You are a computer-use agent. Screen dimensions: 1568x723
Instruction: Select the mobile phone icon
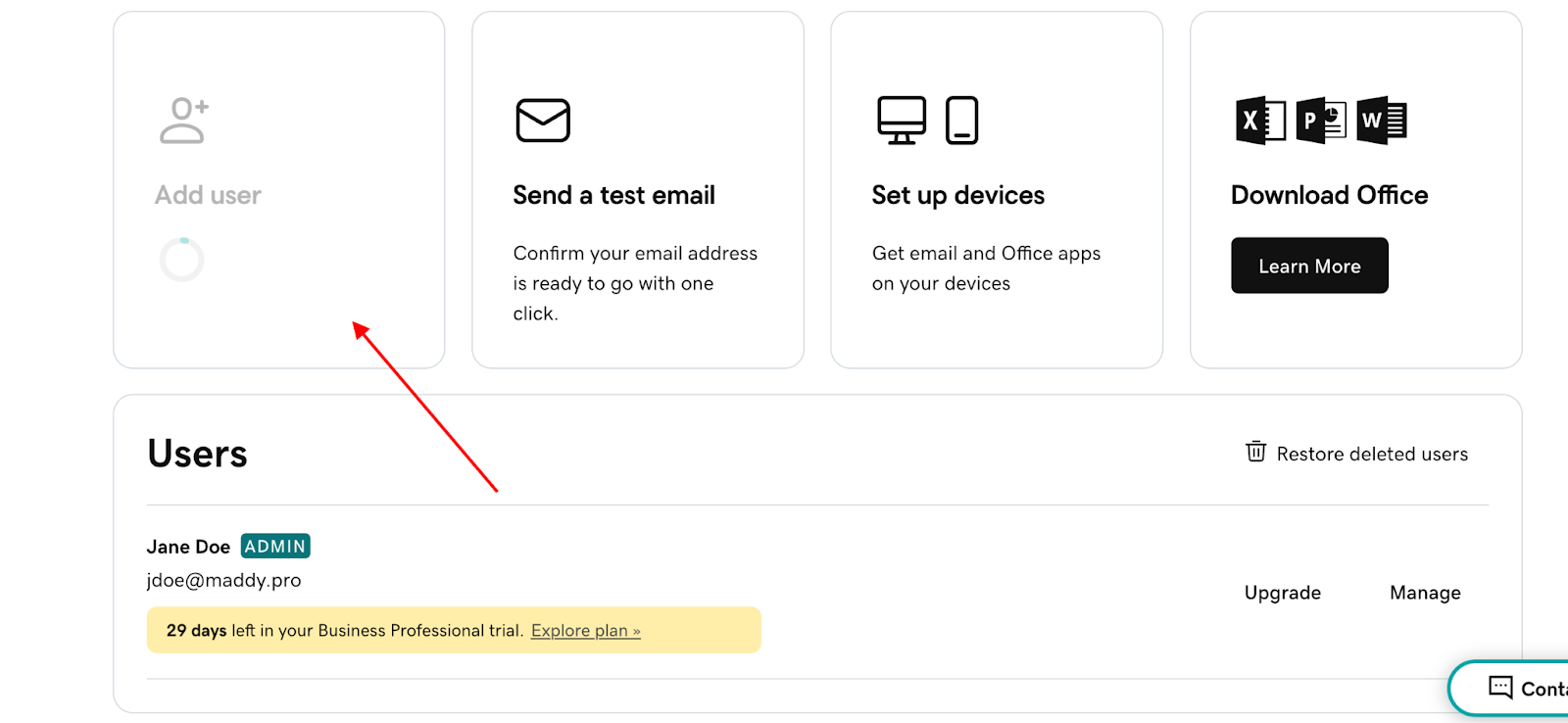point(961,120)
